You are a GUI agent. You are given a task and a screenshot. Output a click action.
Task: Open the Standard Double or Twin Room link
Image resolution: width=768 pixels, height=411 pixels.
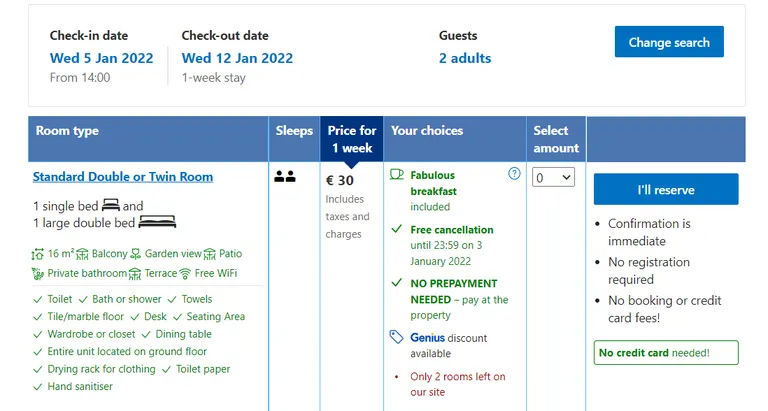(x=122, y=177)
